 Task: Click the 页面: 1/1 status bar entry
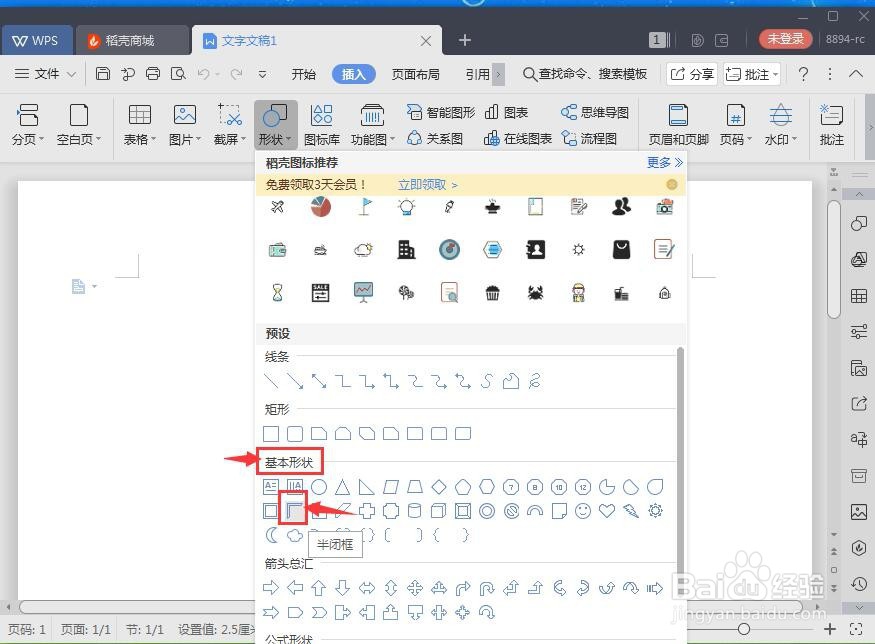click(x=85, y=629)
